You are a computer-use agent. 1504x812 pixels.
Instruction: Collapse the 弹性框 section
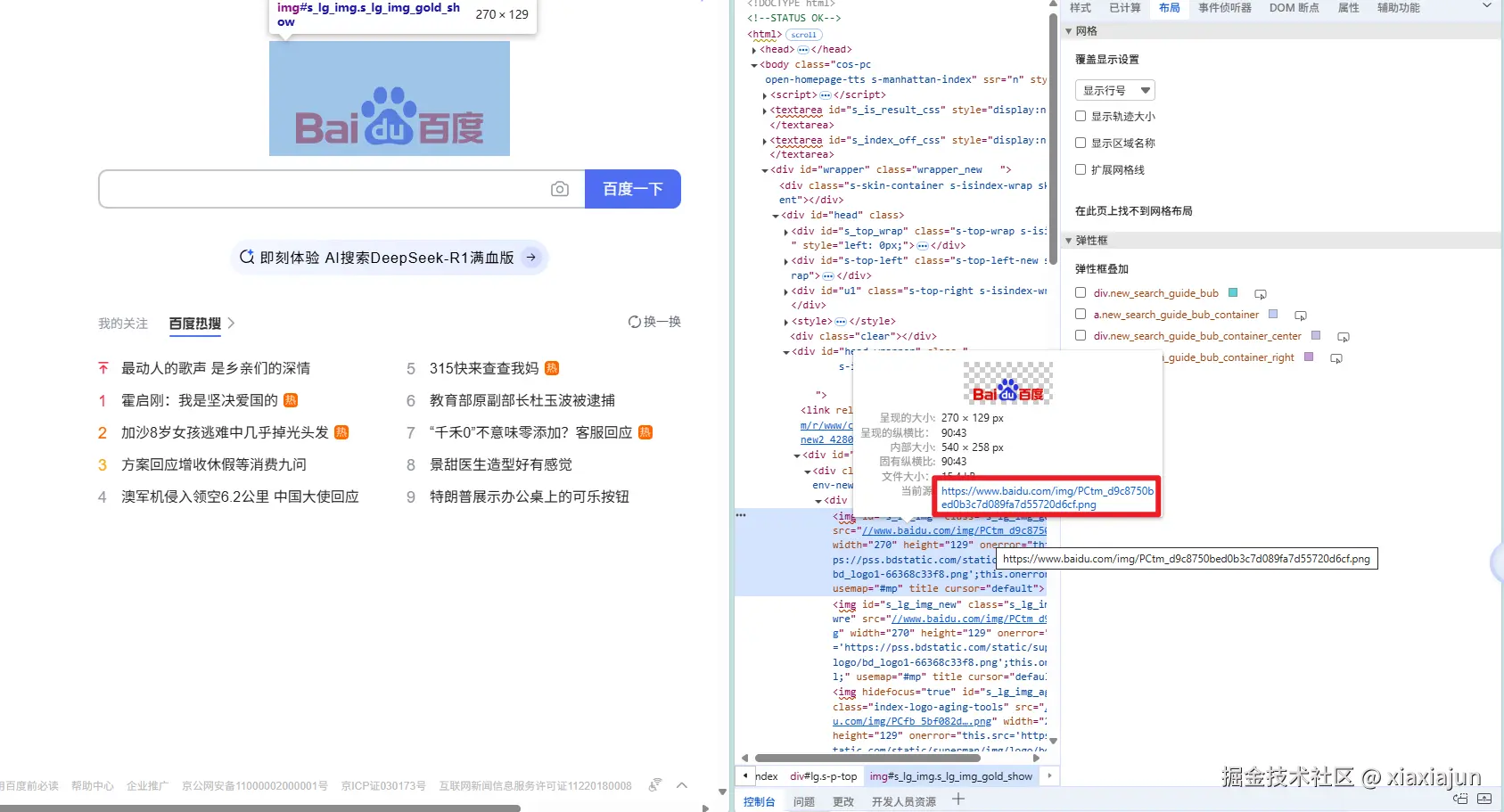coord(1069,241)
